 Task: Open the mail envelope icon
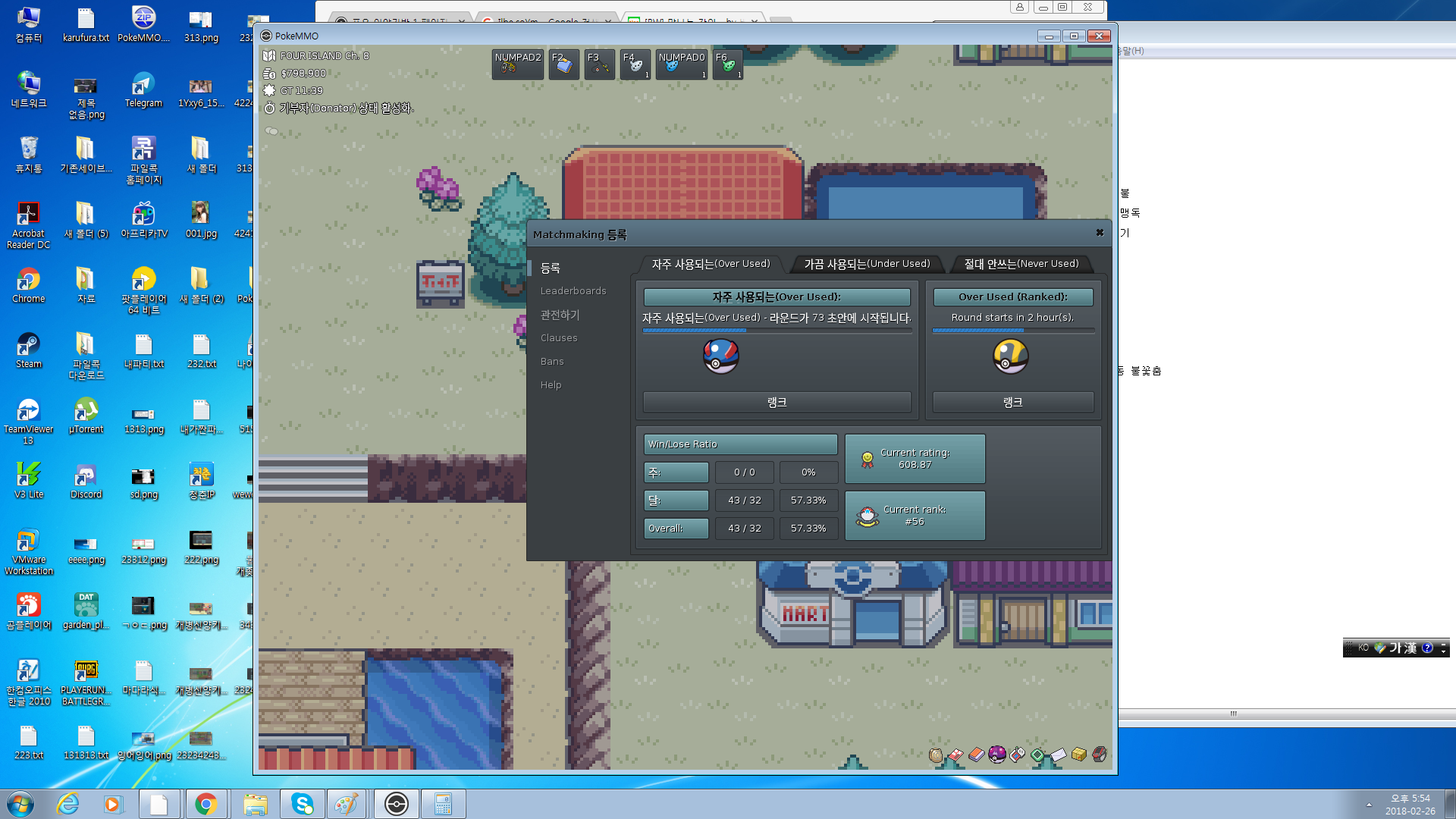(1058, 755)
